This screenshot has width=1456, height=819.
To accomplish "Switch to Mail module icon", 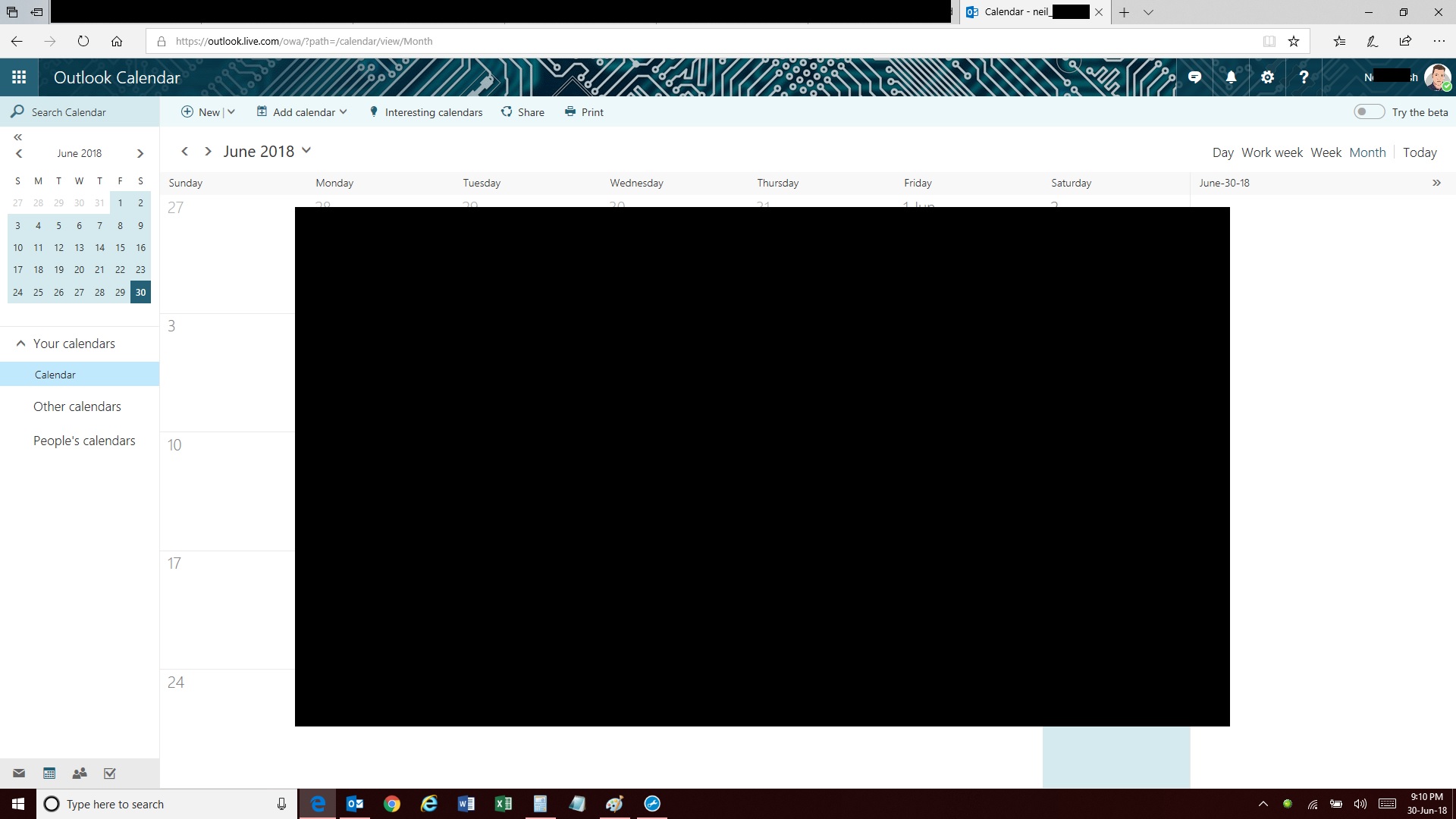I will click(x=19, y=773).
